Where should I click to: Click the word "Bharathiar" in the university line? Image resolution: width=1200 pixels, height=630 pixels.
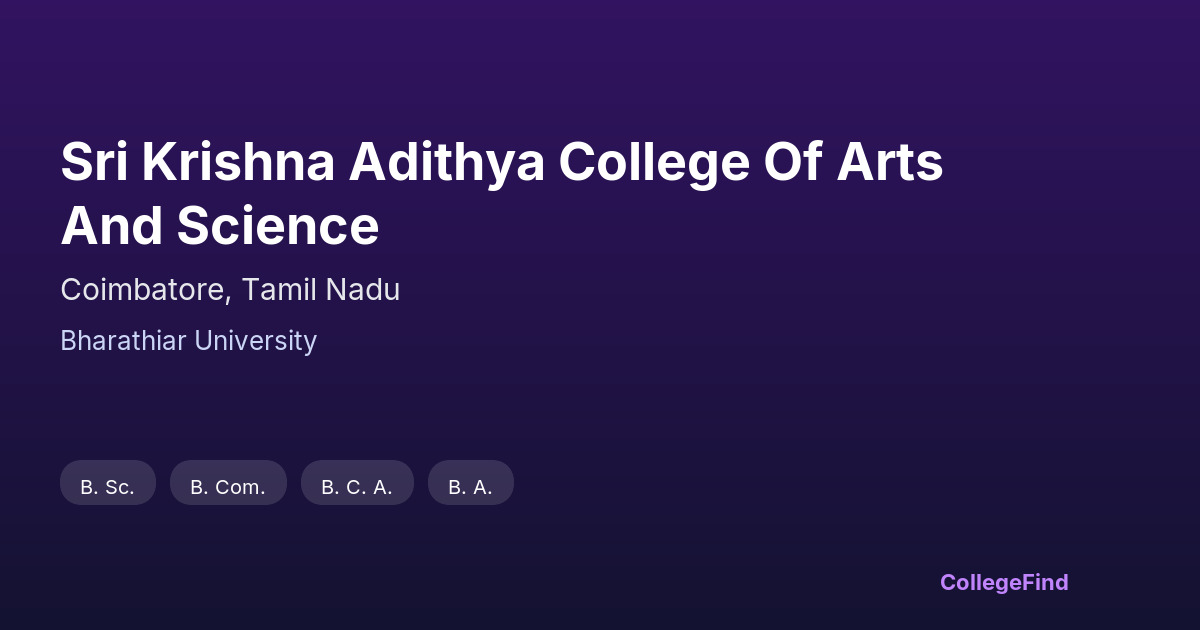pyautogui.click(x=123, y=341)
